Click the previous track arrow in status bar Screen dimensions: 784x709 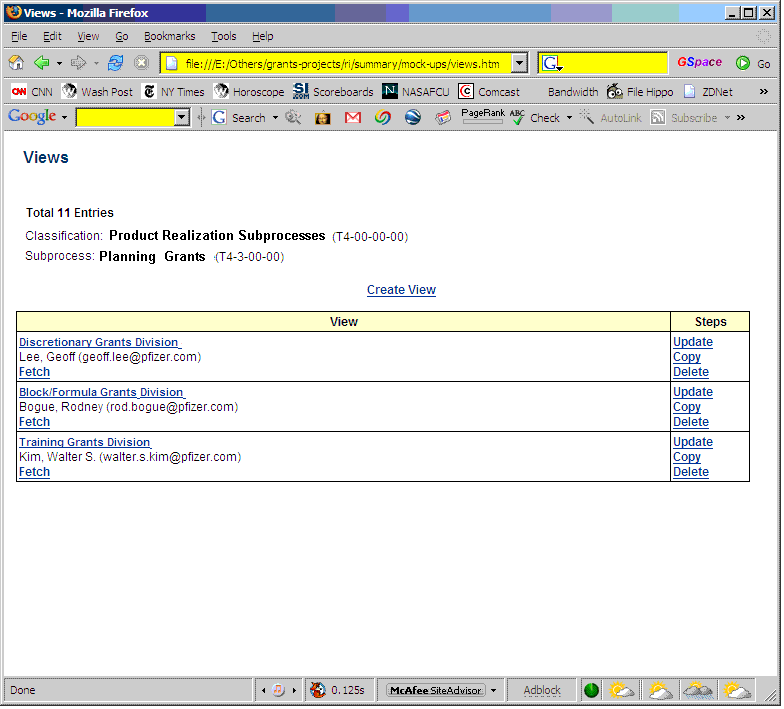[264, 692]
